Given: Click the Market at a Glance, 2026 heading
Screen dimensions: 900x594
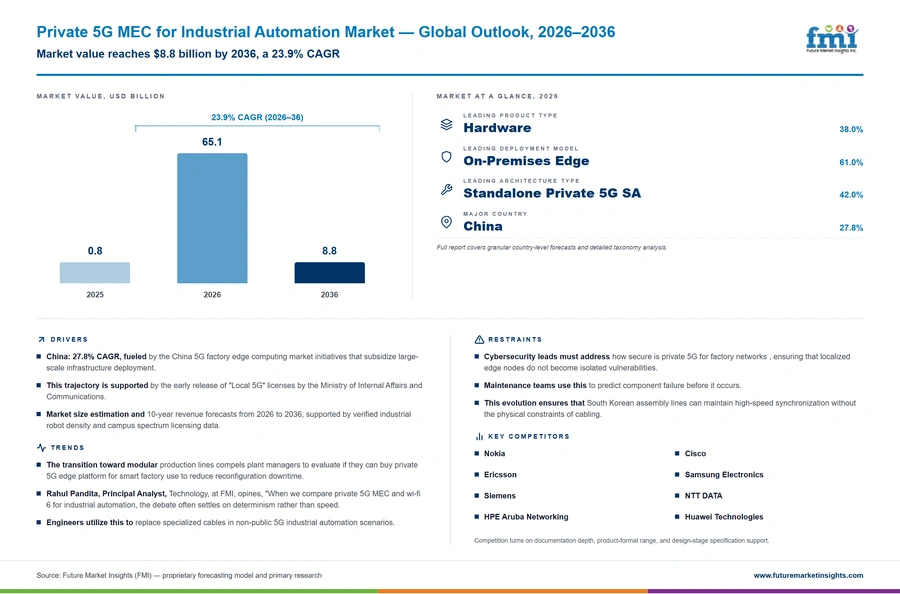Looking at the screenshot, I should click(x=497, y=96).
